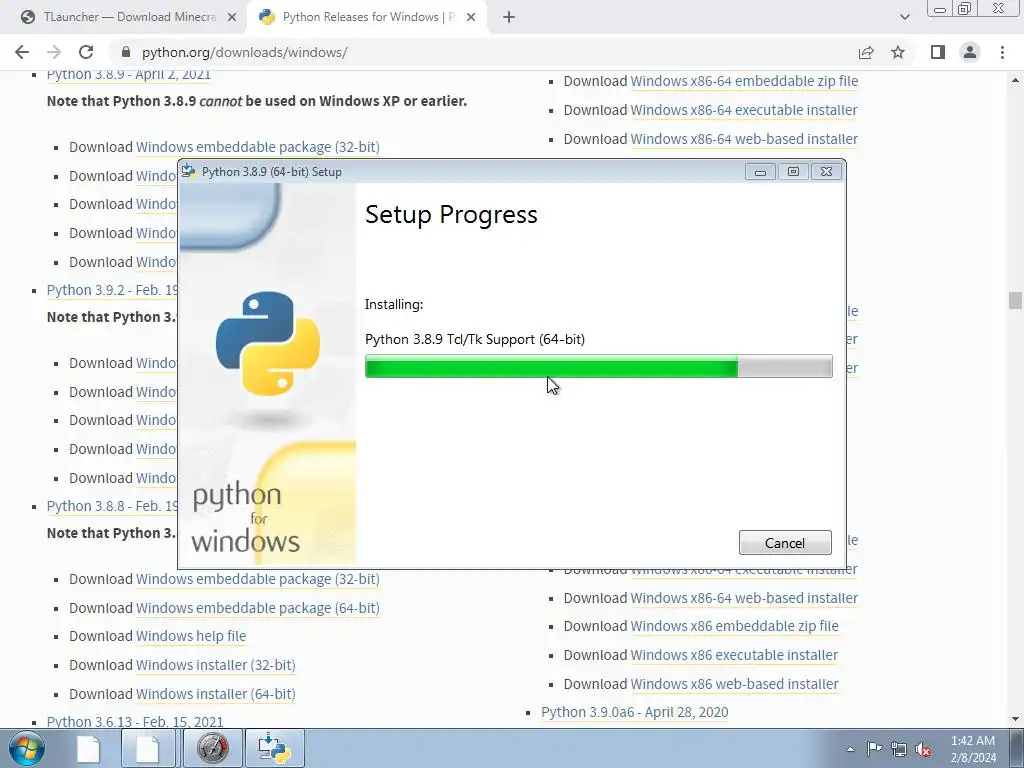Download Windows installer (64-bit)
The width and height of the screenshot is (1024, 768).
[x=216, y=694]
